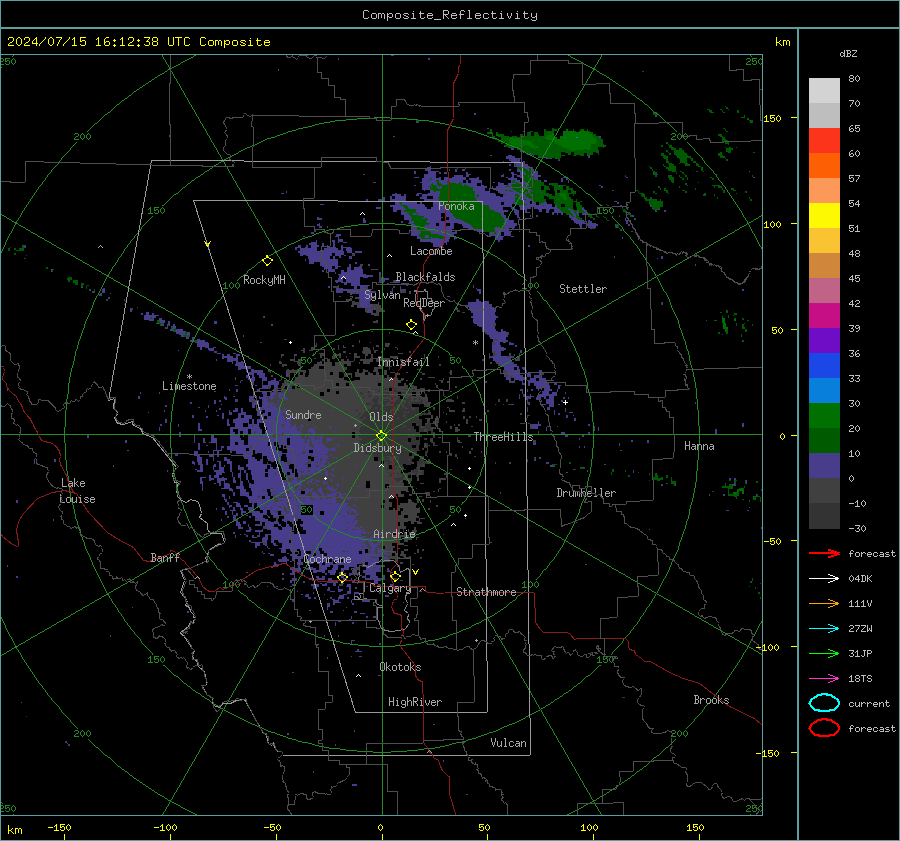
Task: Click the Innisfail town label
Action: tap(403, 362)
